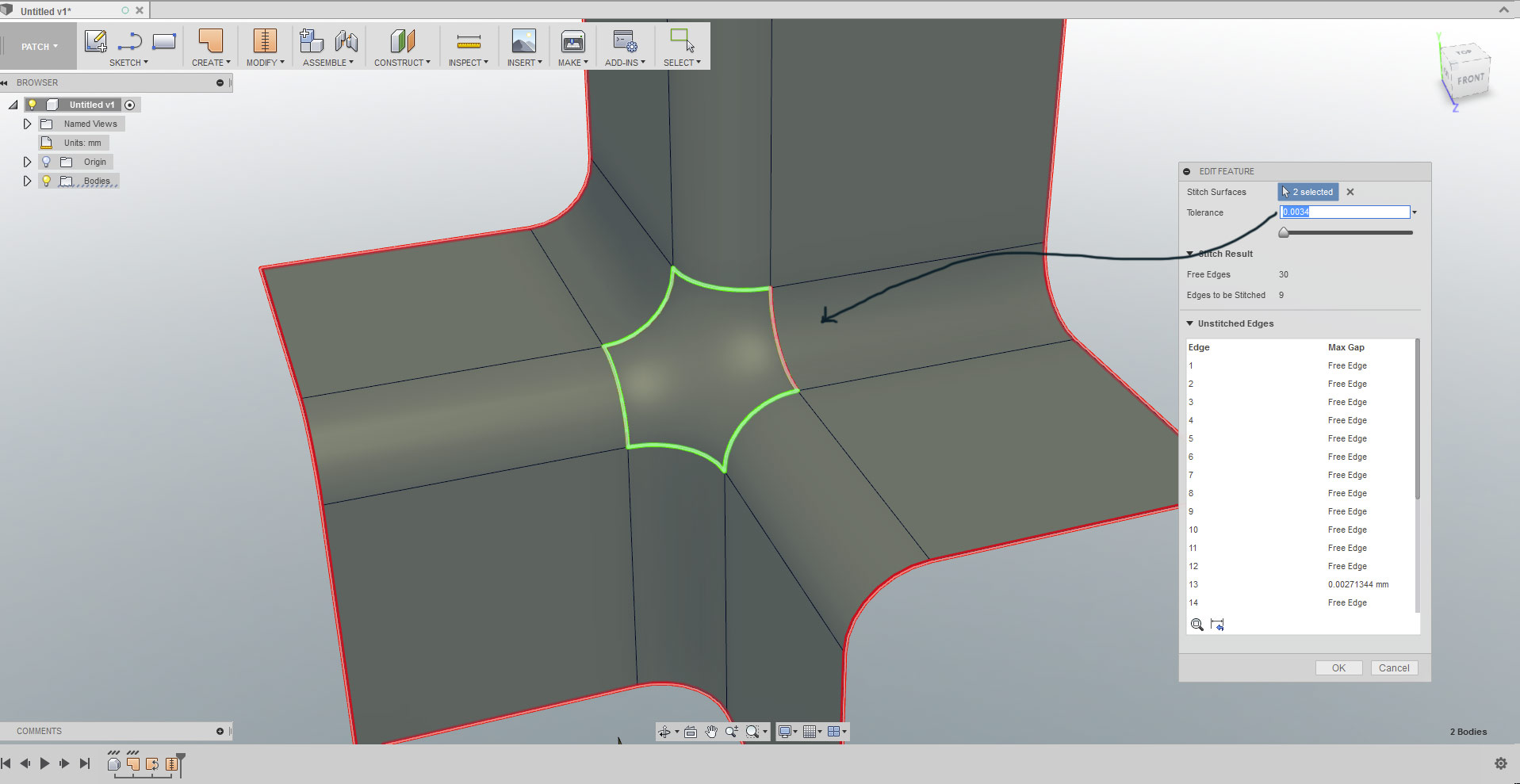Viewport: 1520px width, 784px height.
Task: Toggle visibility of the Bodies folder
Action: tap(47, 181)
